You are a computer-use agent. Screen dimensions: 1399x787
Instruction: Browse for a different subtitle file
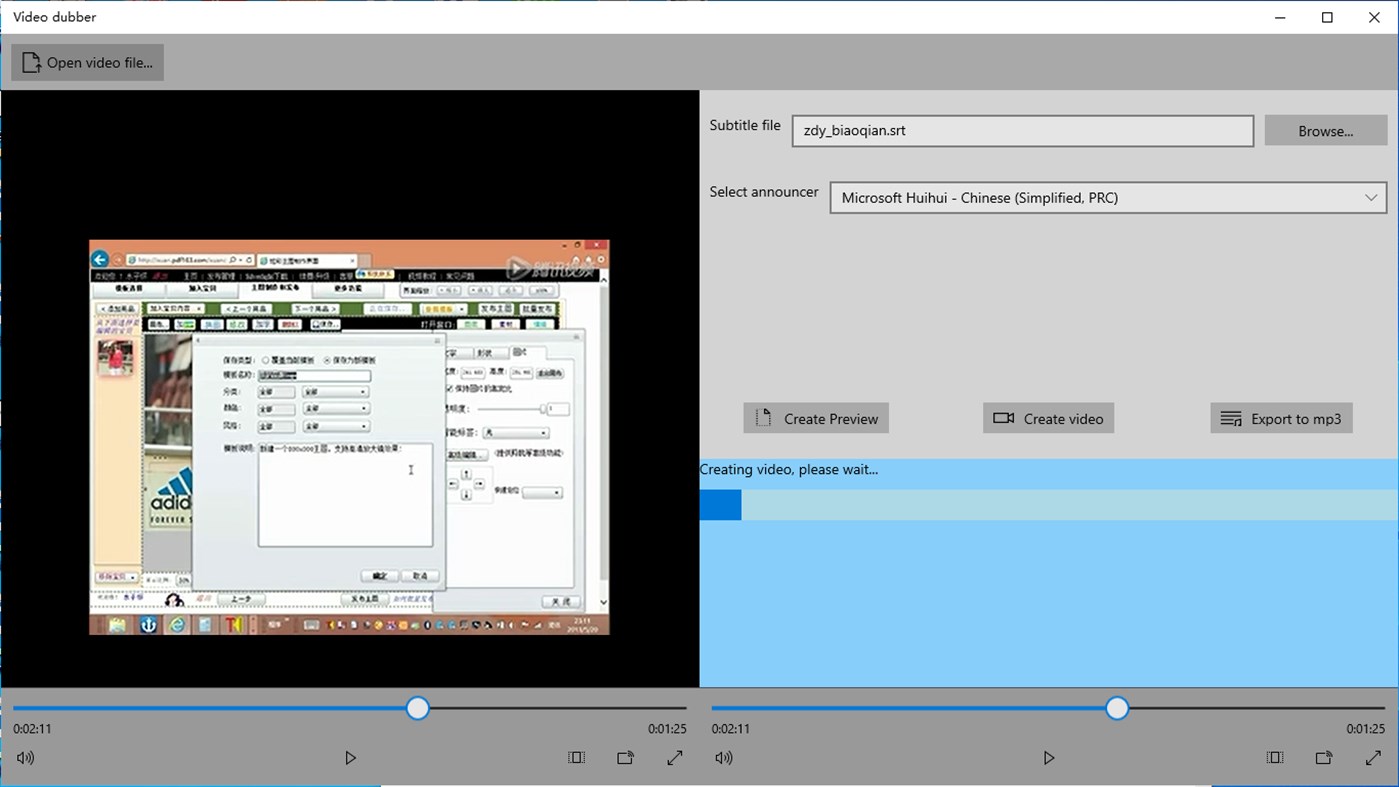click(1325, 130)
